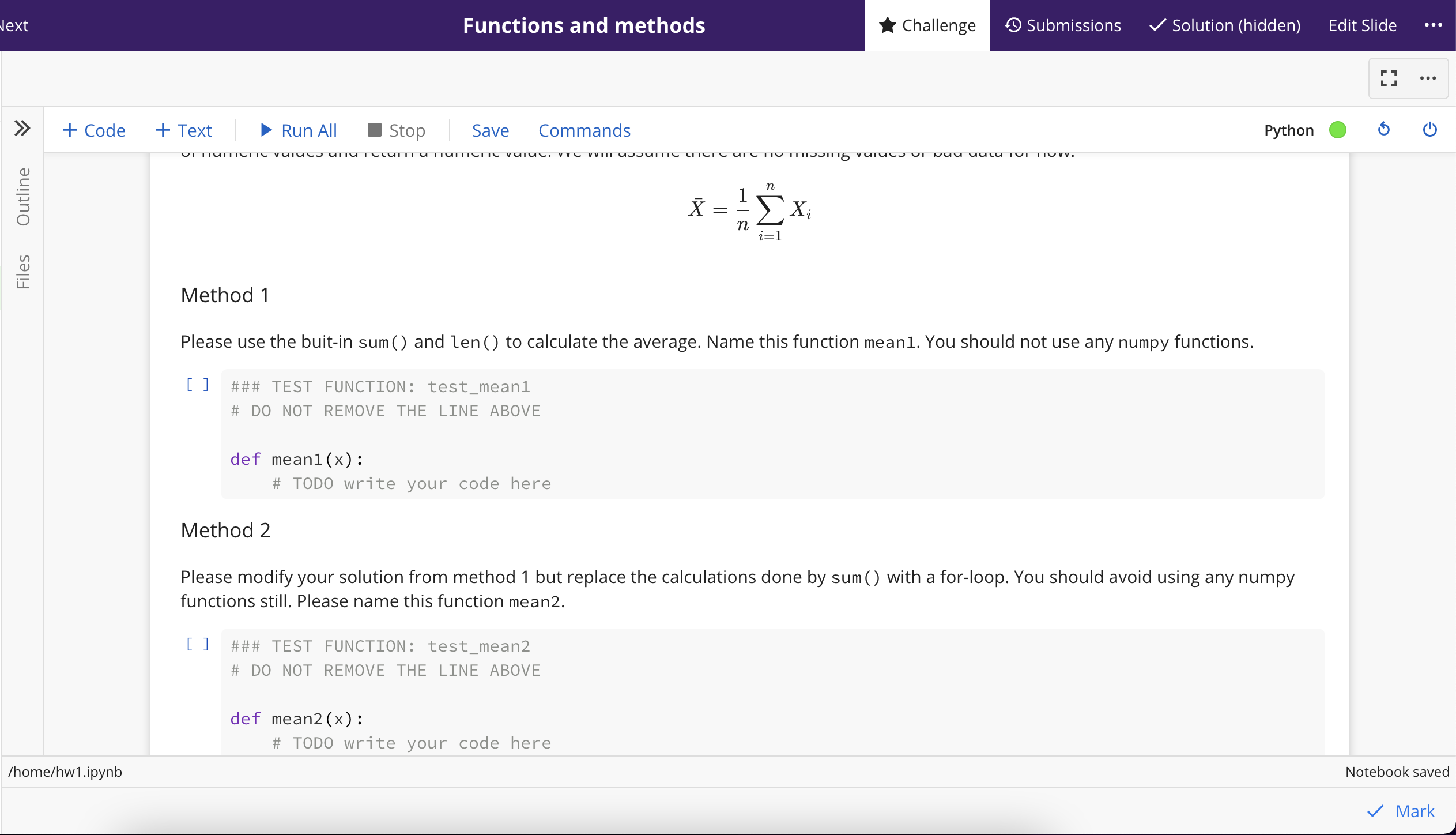This screenshot has height=835, width=1456.
Task: Click the Commands menu item
Action: (585, 130)
